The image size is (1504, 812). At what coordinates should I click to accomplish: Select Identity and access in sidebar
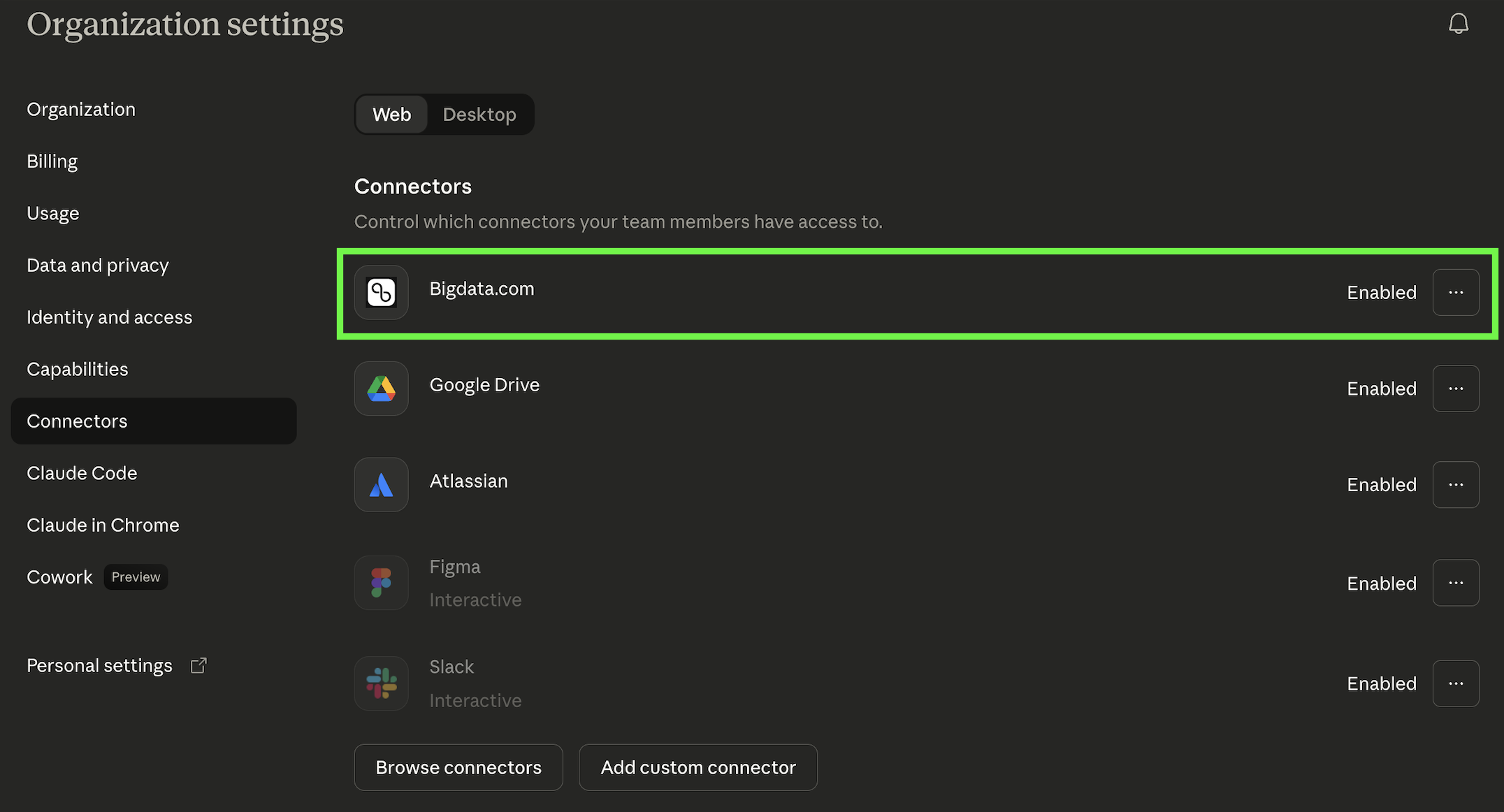[x=109, y=317]
